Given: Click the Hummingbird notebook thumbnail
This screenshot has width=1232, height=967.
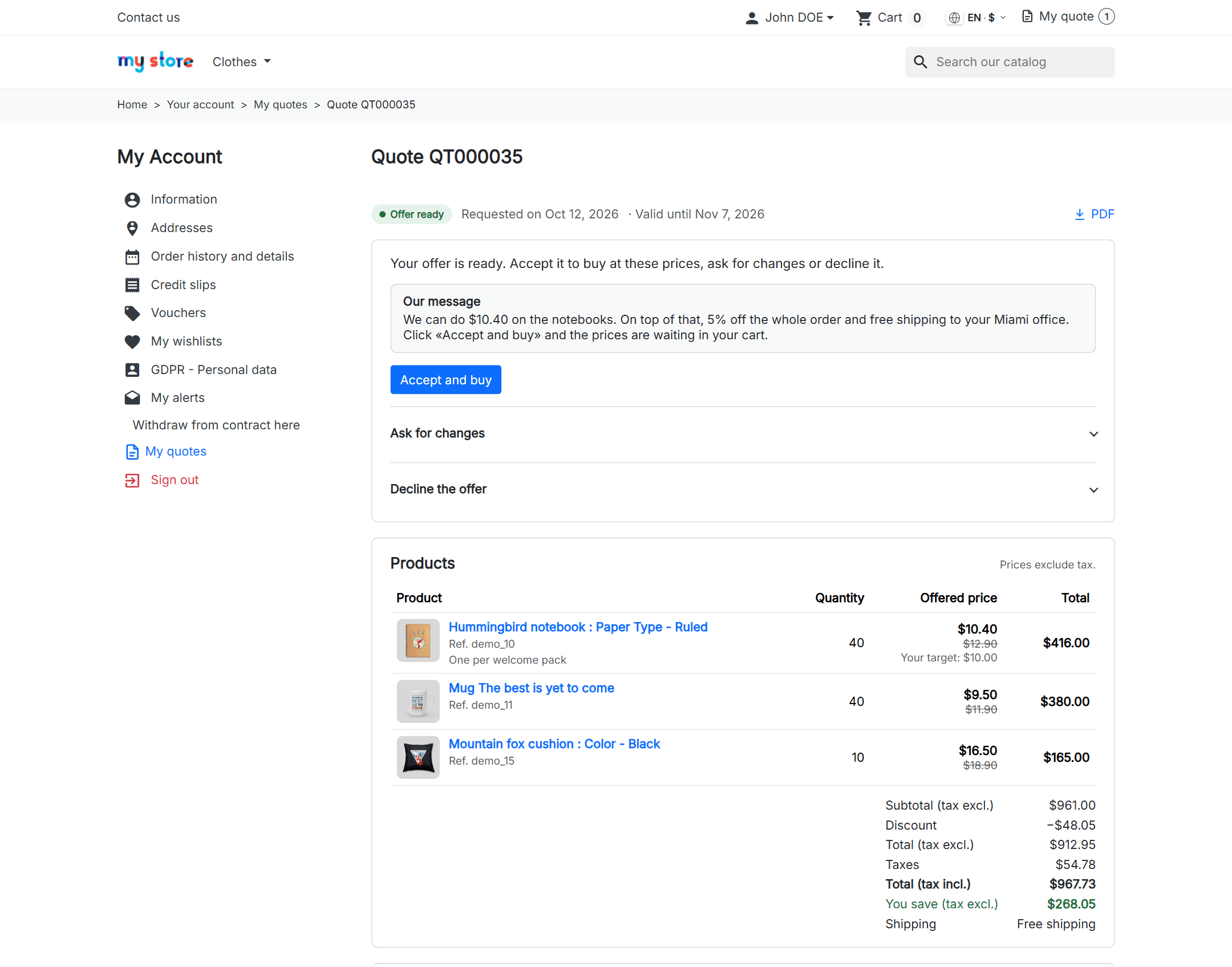Looking at the screenshot, I should (418, 641).
